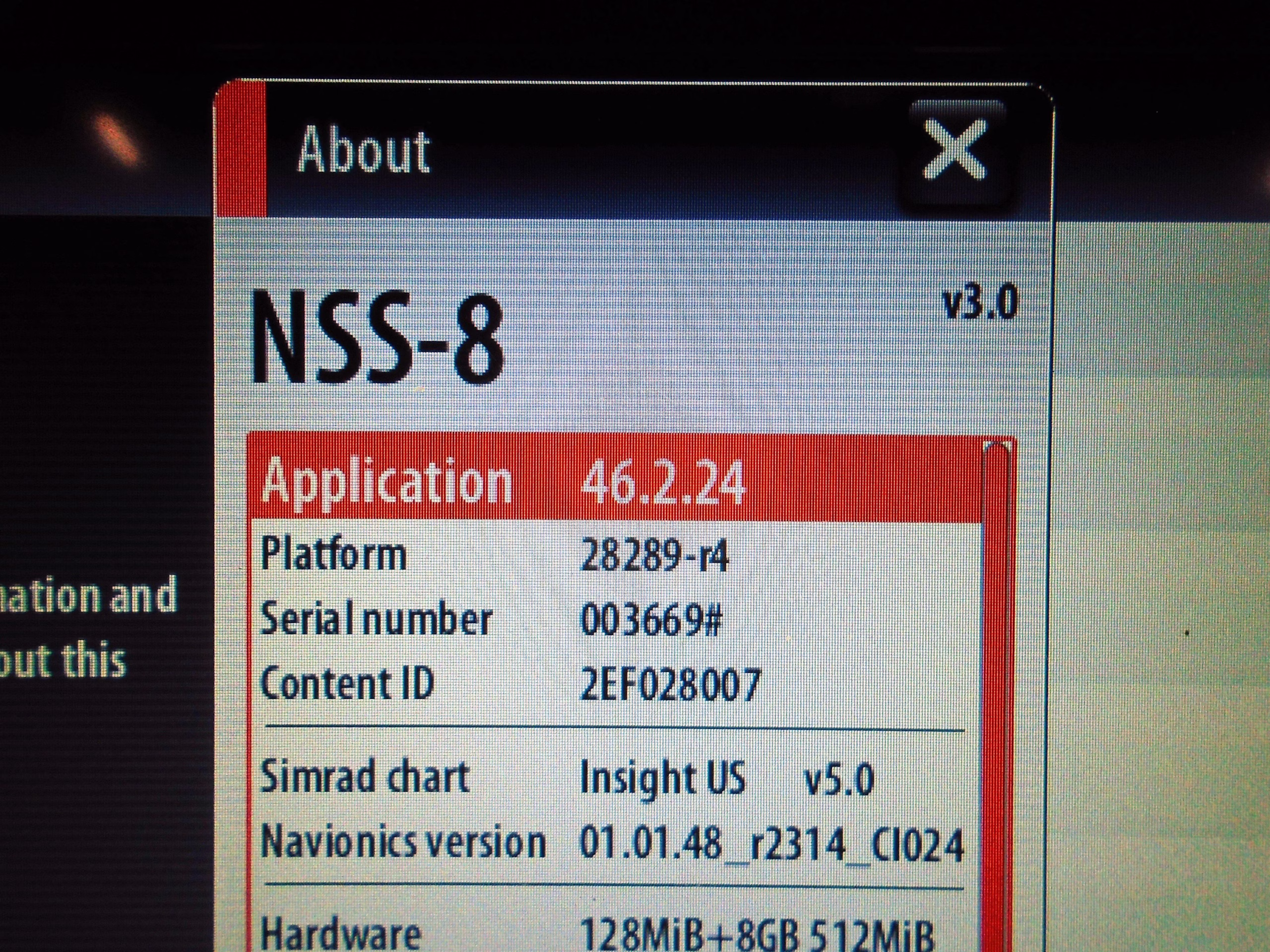Screen dimensions: 1270x952
Task: Select the Hardware memory row
Action: click(614, 933)
